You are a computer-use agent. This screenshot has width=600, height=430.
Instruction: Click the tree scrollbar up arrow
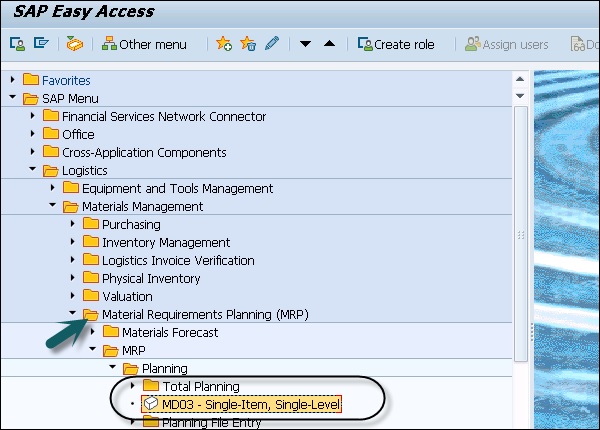(520, 78)
